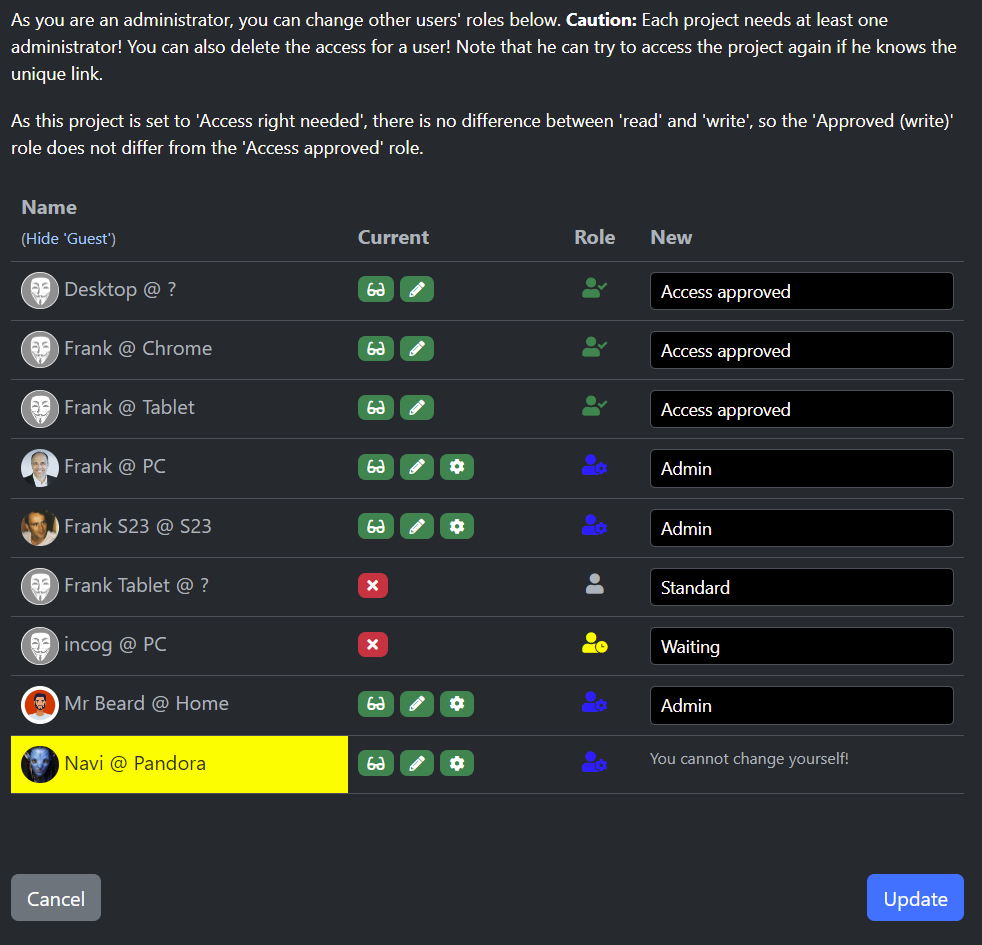Click the gear admin icon for Navi @ Pandora
Screen dimensions: 982x945
pos(457,764)
